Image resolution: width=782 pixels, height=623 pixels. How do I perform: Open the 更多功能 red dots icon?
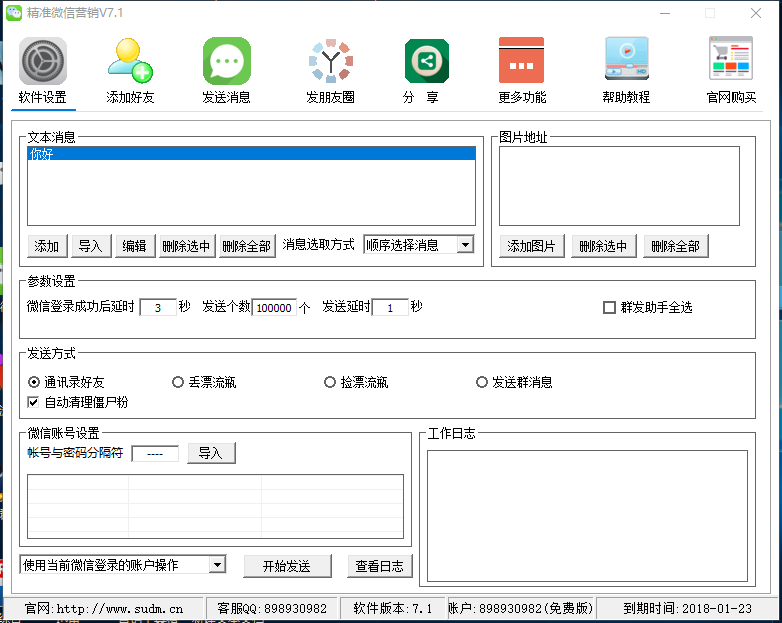(x=521, y=60)
